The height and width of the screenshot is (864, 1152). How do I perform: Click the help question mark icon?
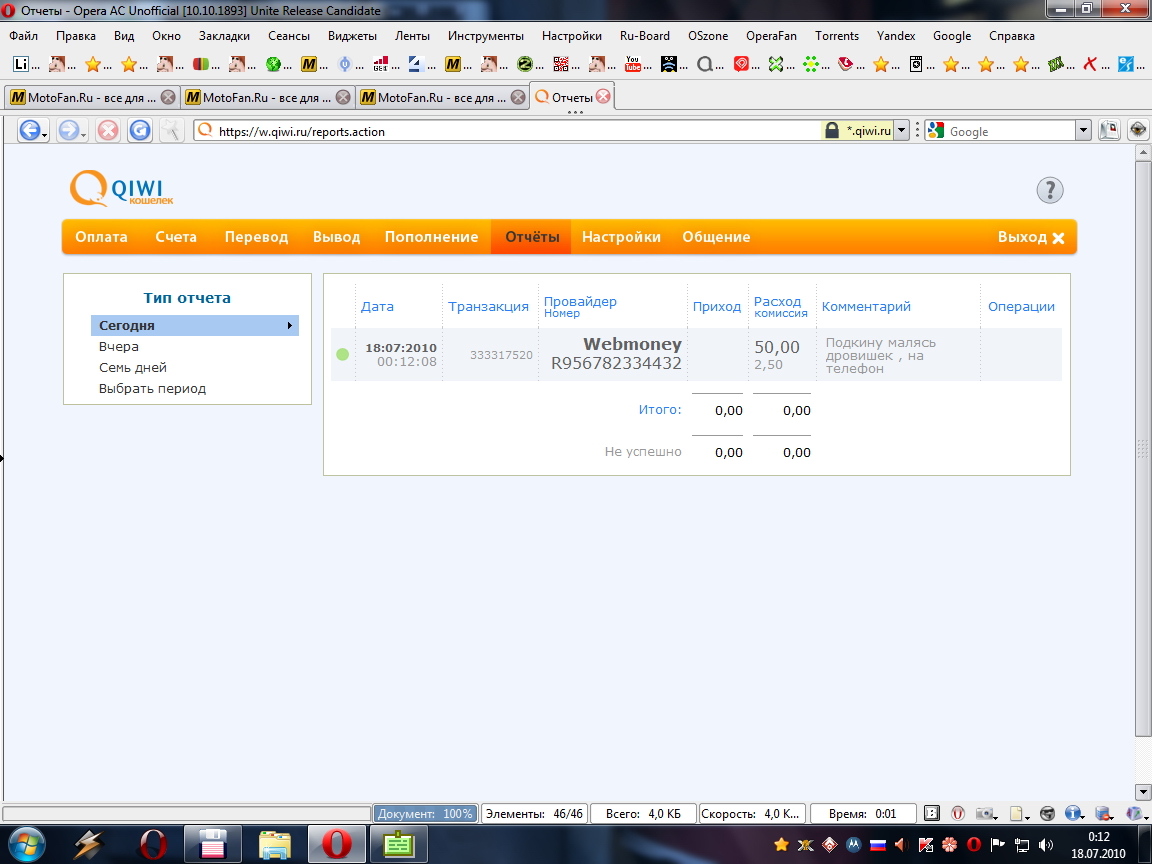point(1050,190)
